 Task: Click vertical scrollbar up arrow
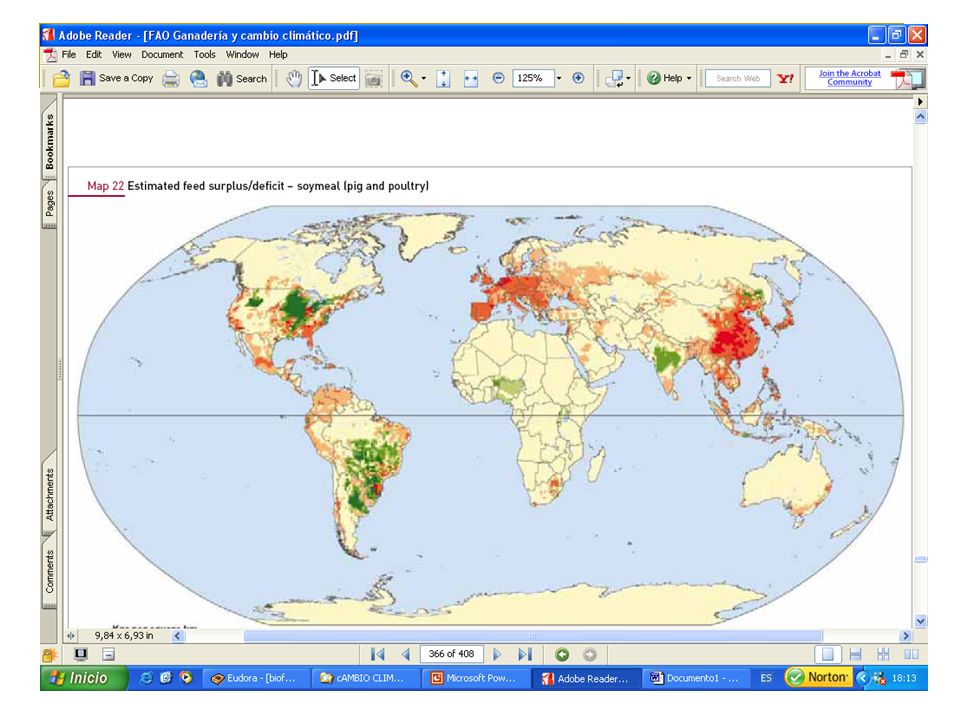pyautogui.click(x=920, y=116)
